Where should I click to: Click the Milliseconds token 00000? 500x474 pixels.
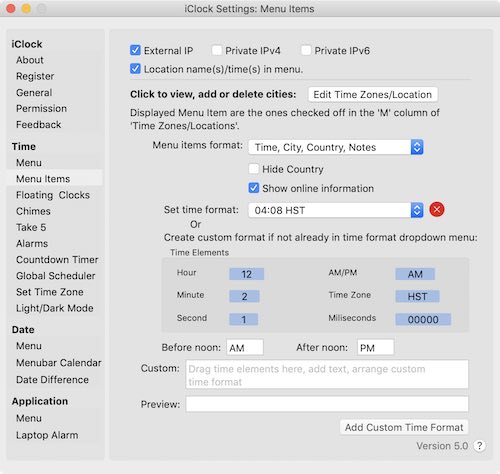coord(423,319)
